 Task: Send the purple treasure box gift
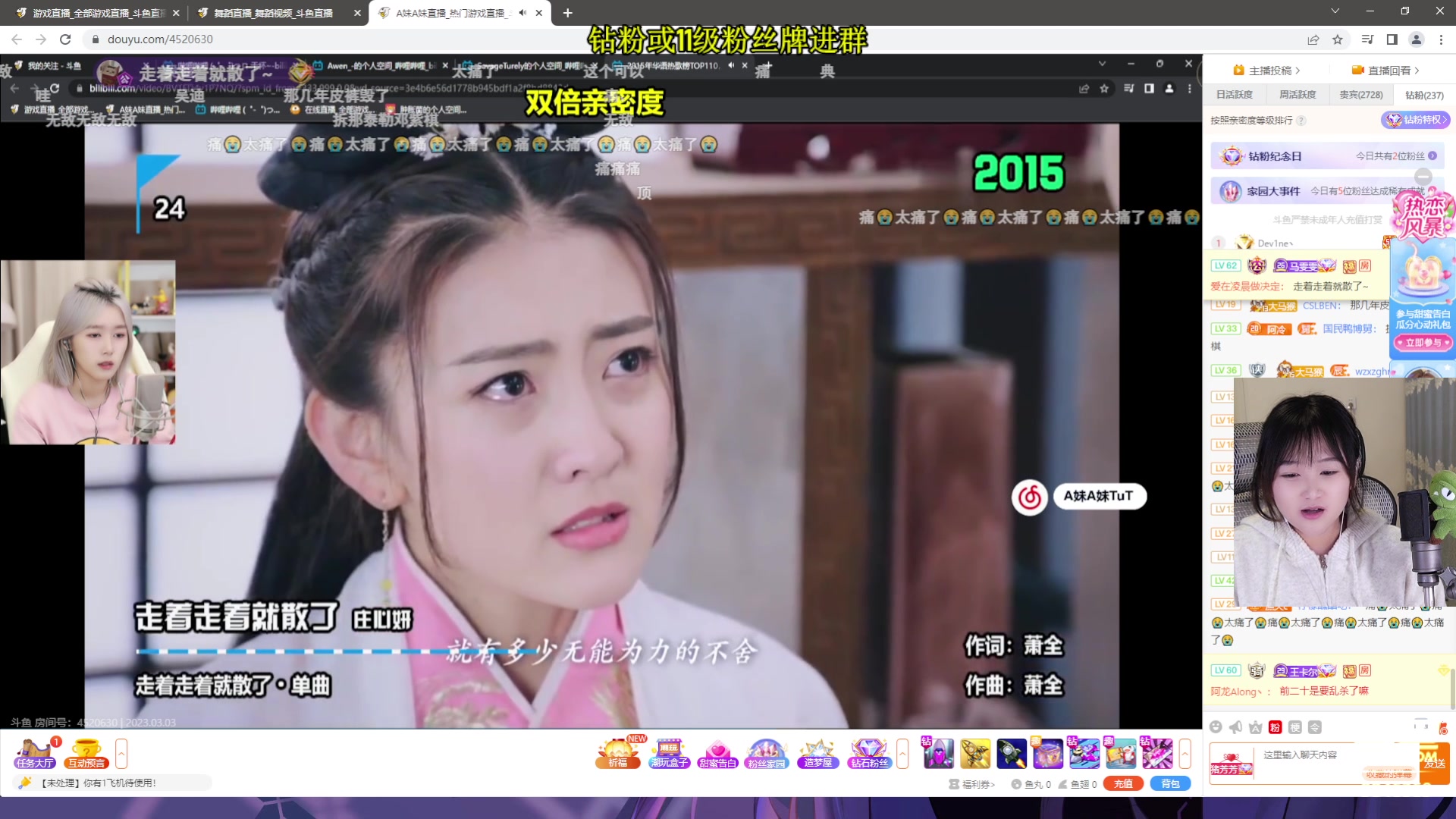[1048, 753]
